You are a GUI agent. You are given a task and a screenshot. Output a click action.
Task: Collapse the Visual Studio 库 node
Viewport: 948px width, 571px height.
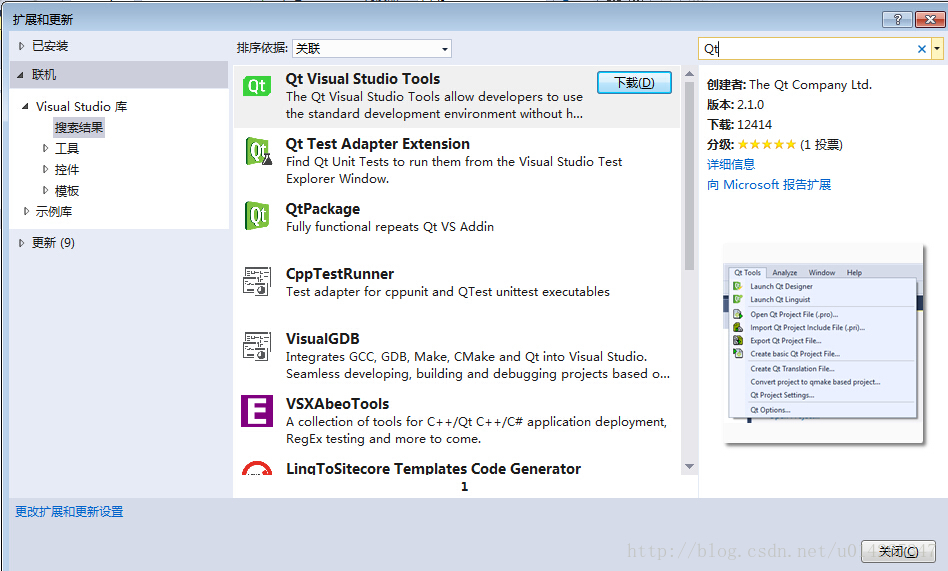pyautogui.click(x=25, y=106)
